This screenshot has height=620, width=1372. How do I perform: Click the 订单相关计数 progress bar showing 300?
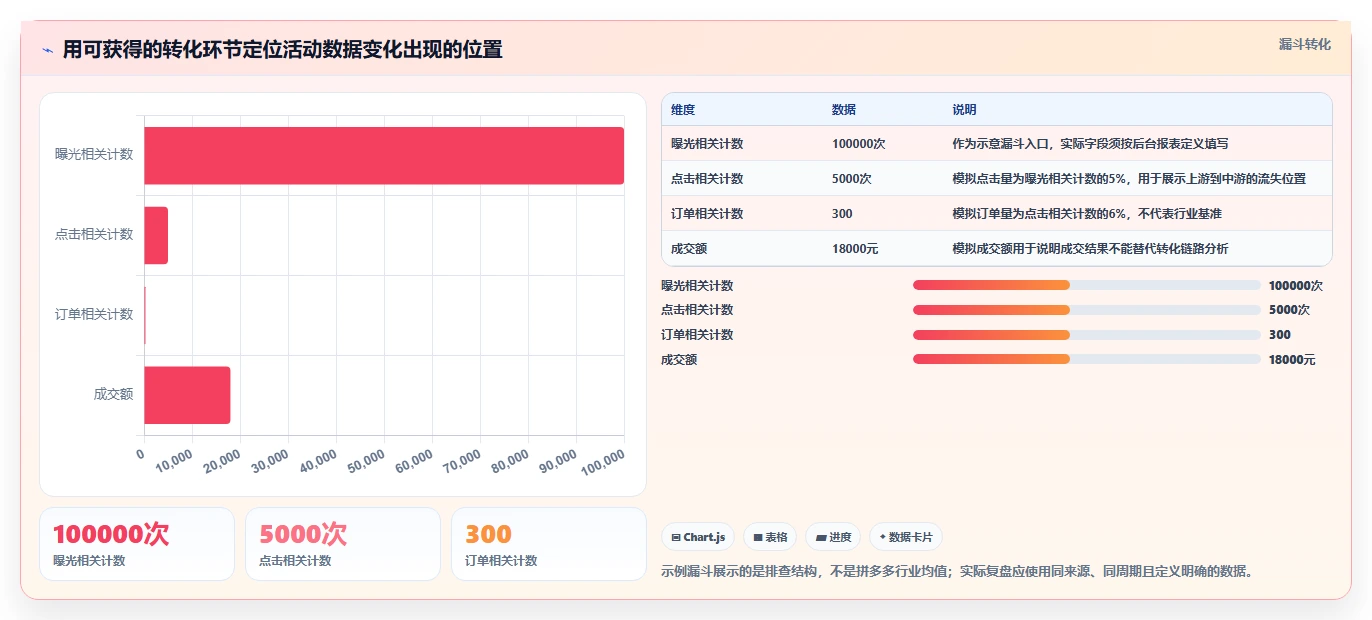[1086, 335]
